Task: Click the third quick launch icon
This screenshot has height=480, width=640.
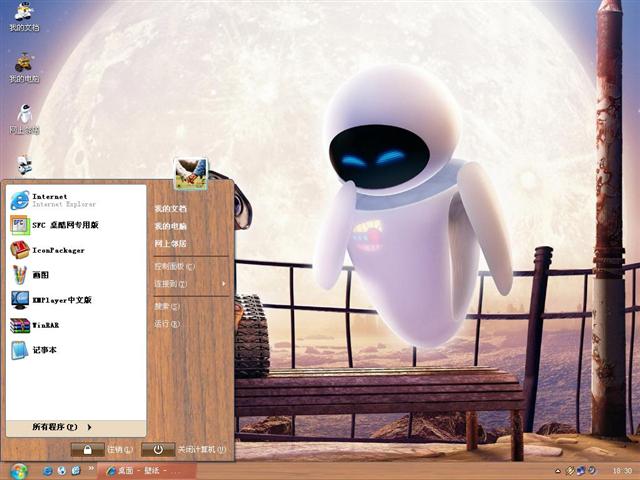Action: tap(76, 471)
